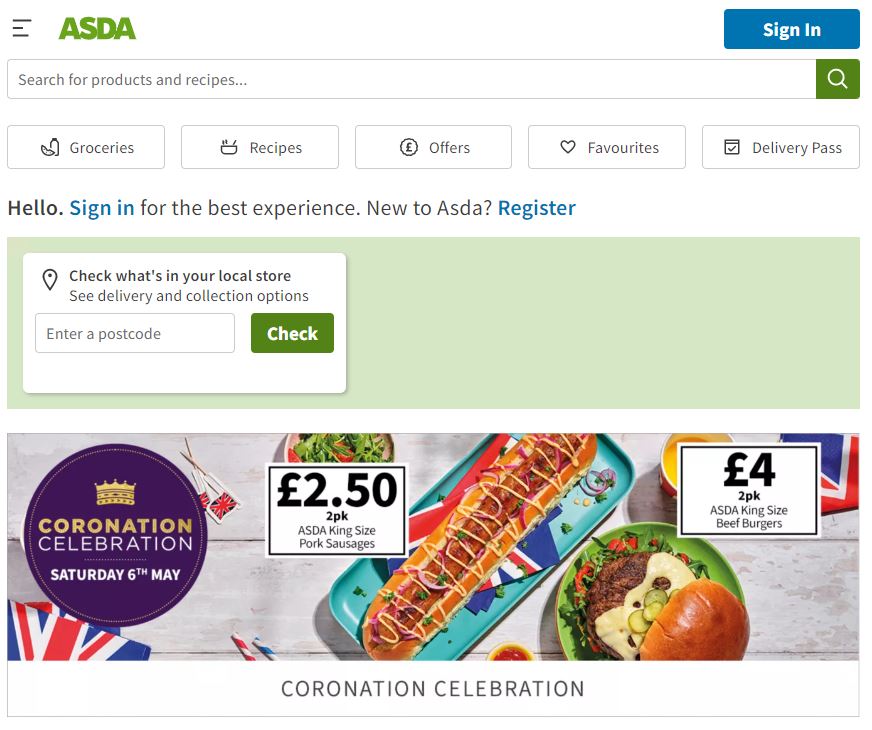
Task: Click the Delivery Pass calendar icon
Action: (x=732, y=147)
